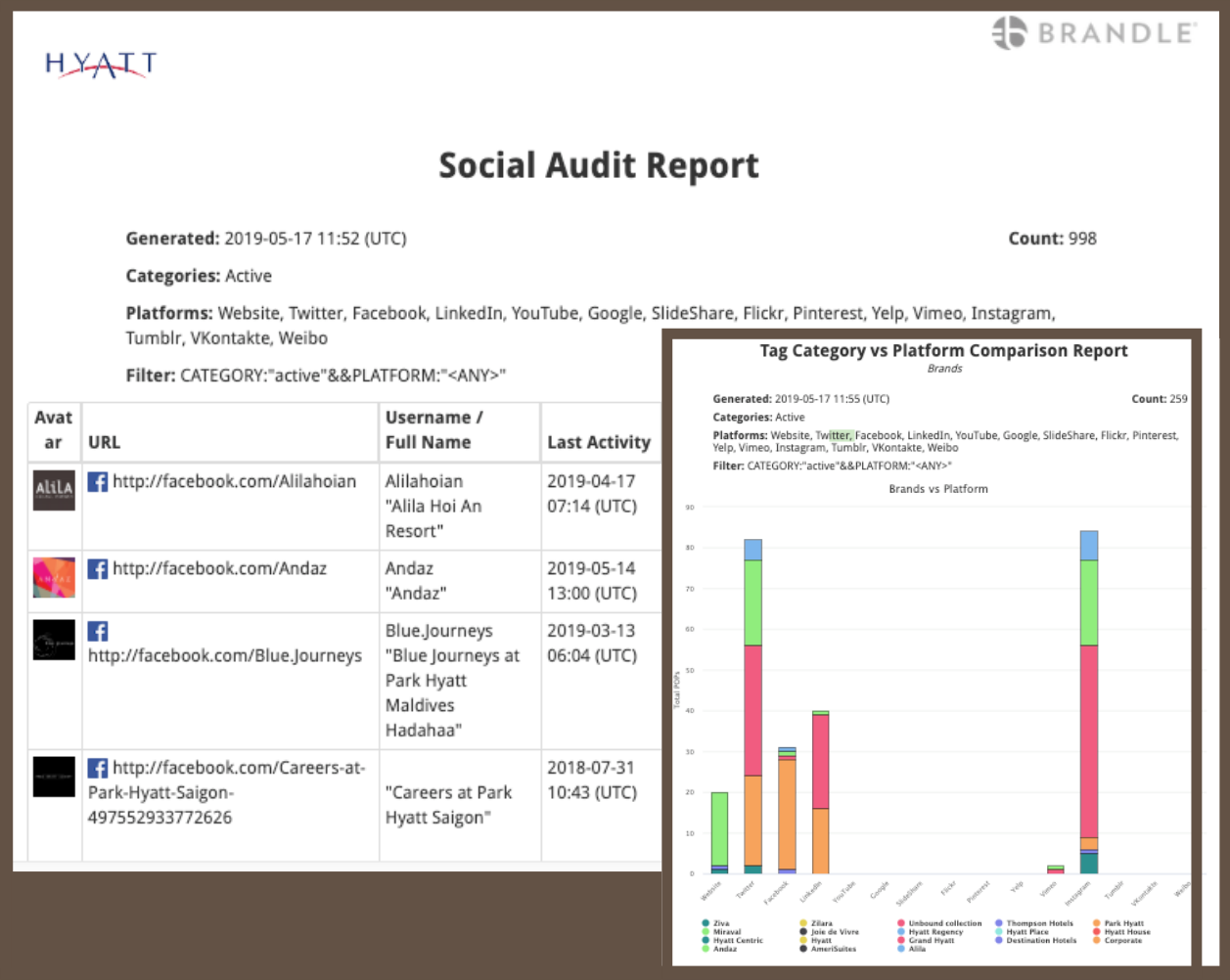Click the Pinterest x-axis label
Screen dimensions: 1230x980
[979, 891]
